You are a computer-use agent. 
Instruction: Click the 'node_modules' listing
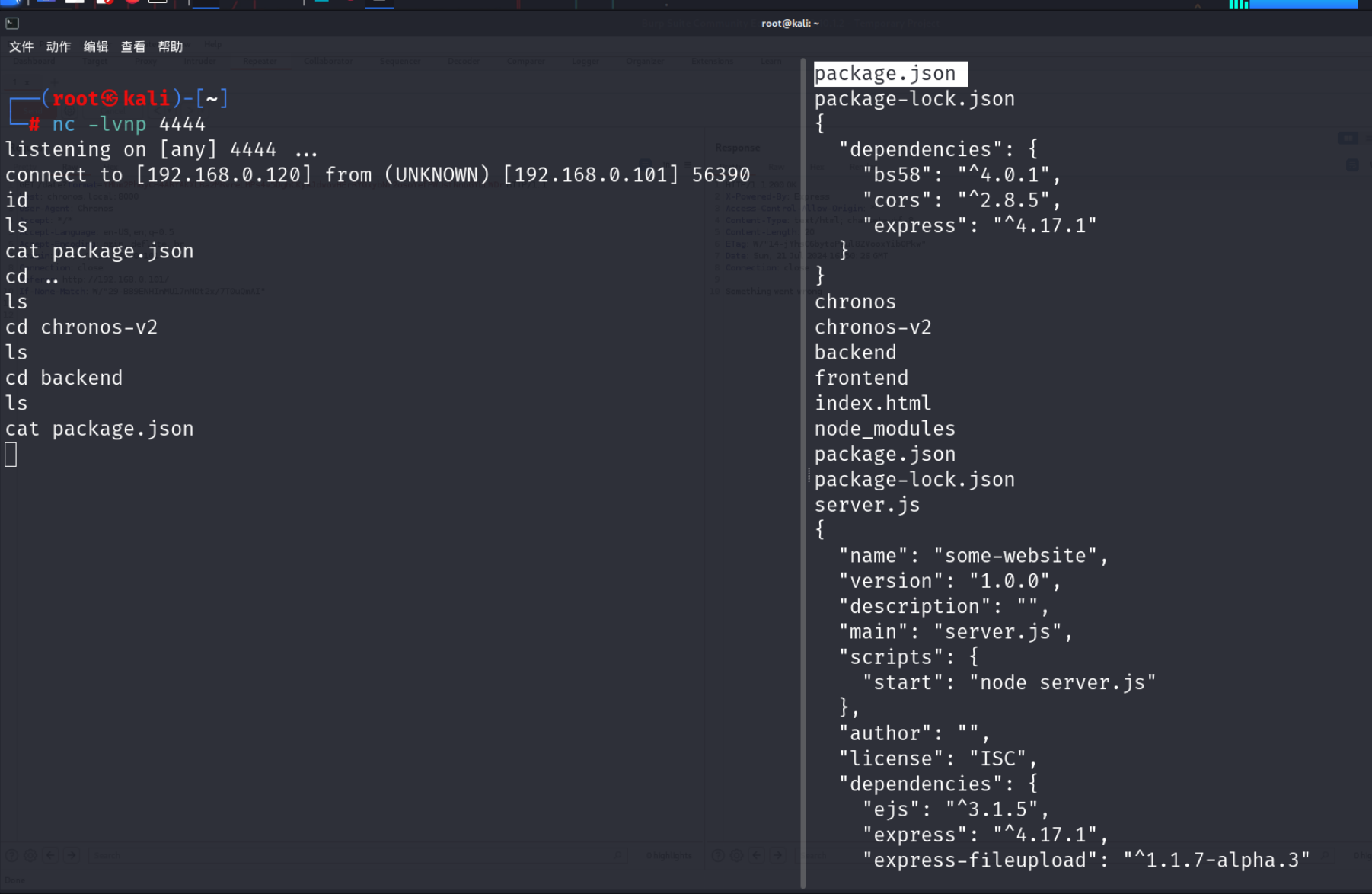(885, 429)
